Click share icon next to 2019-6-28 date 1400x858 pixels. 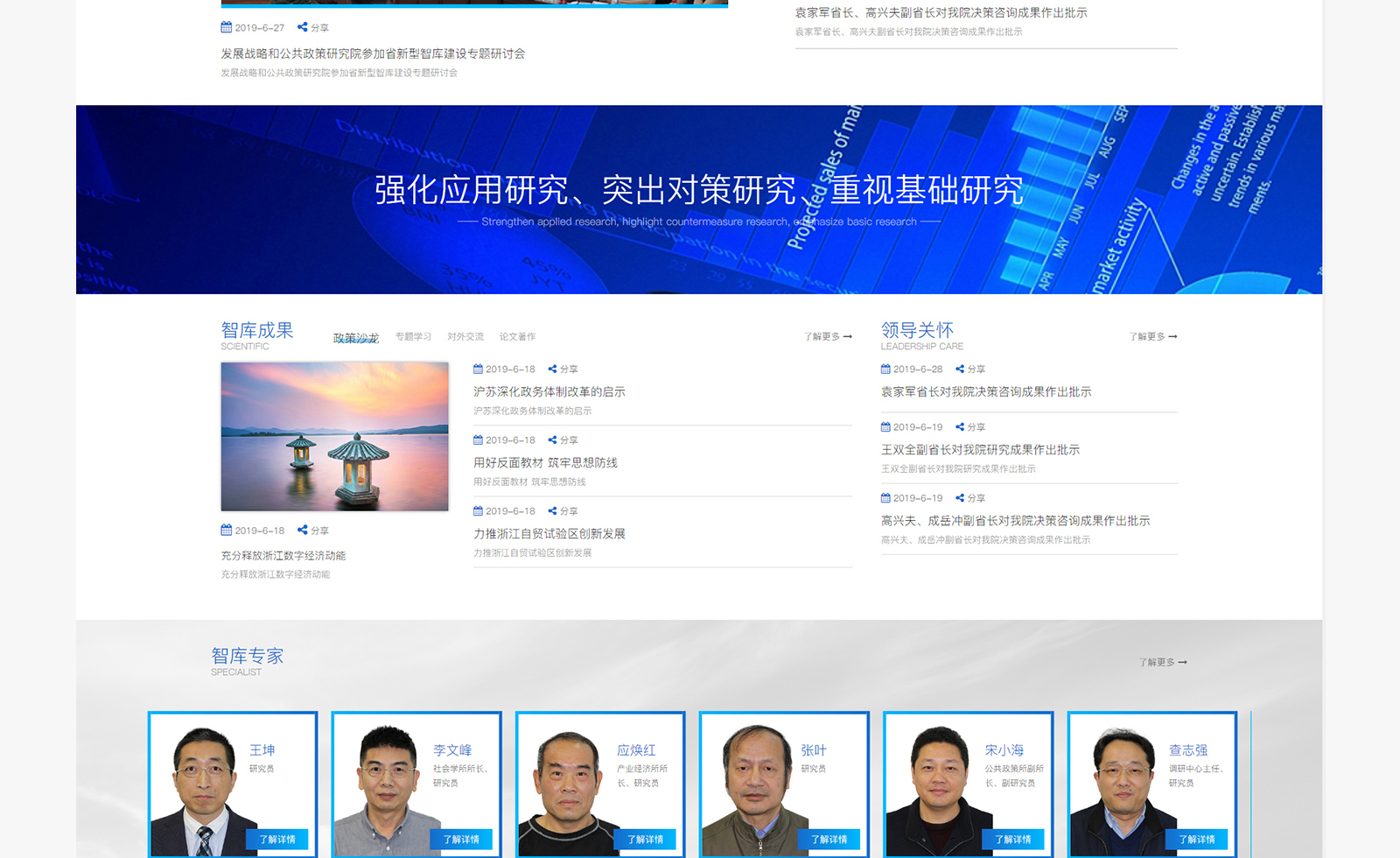pyautogui.click(x=960, y=369)
